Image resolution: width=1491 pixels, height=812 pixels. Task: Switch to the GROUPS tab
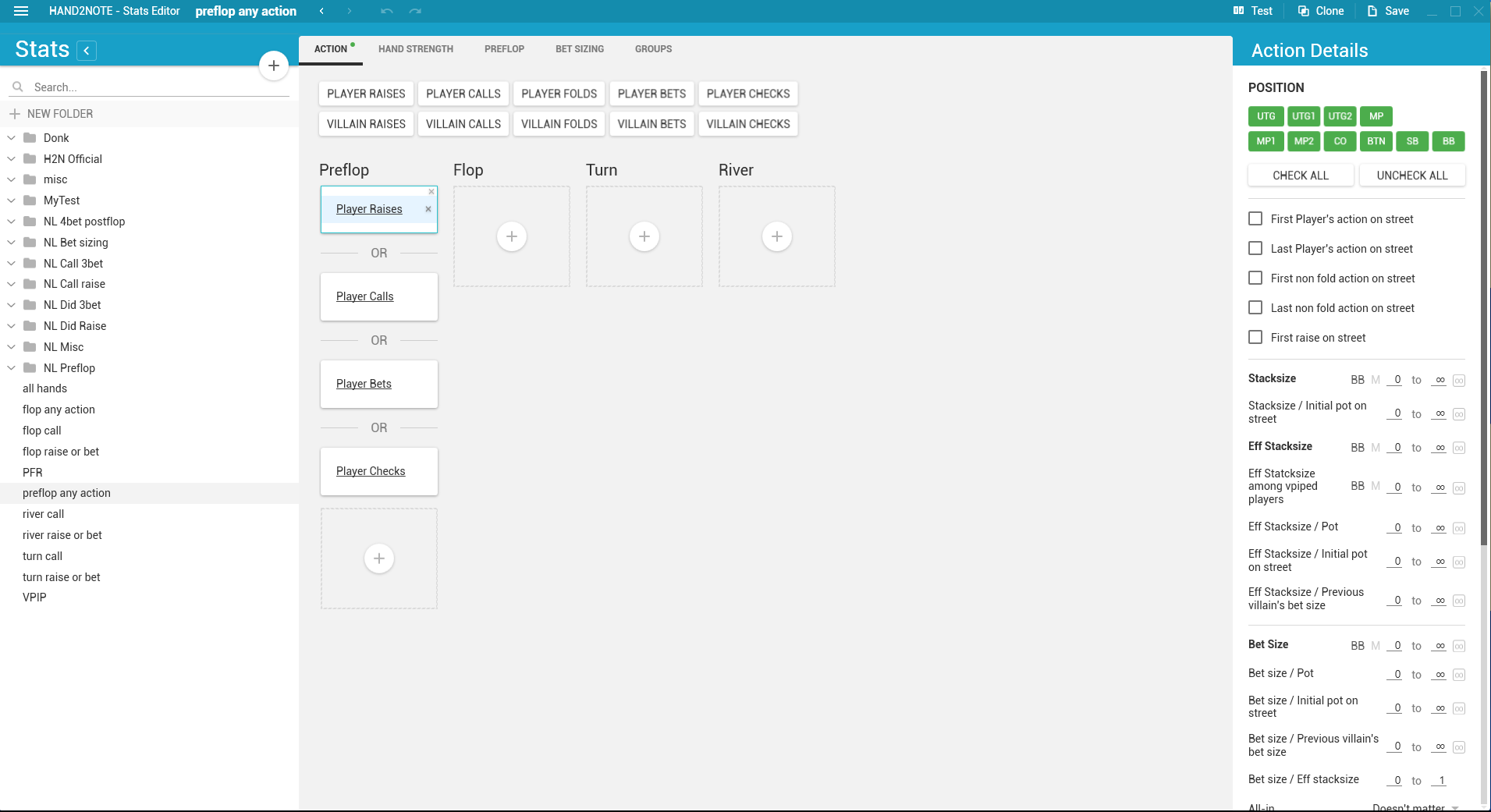(653, 49)
